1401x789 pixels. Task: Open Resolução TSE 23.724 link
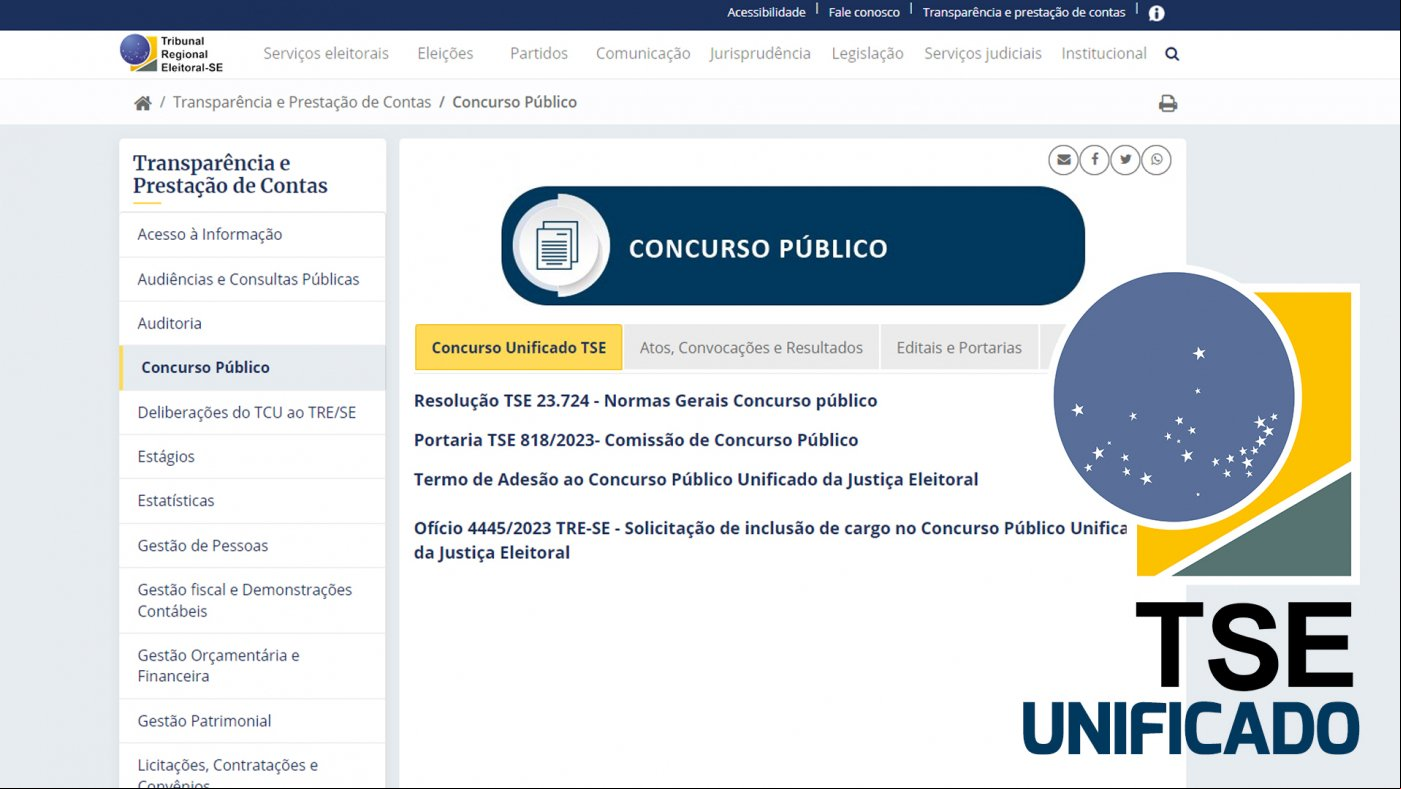pyautogui.click(x=645, y=401)
